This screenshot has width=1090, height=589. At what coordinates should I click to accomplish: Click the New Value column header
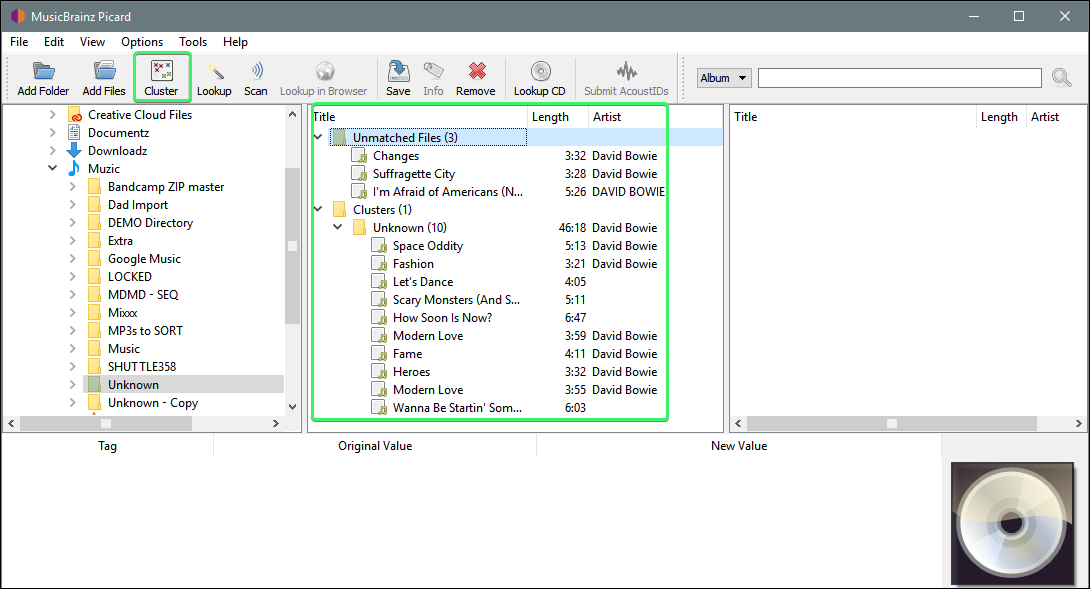coord(739,446)
